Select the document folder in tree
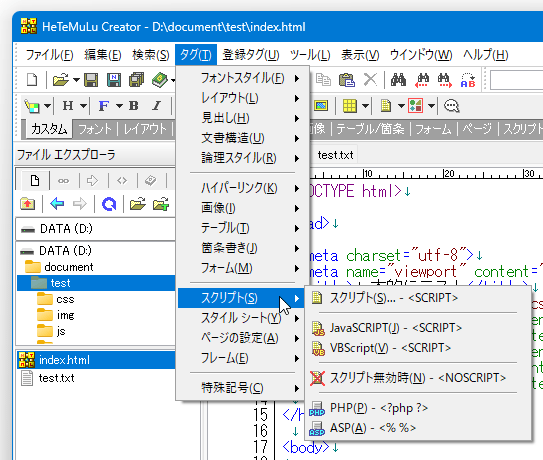Screen dimensions: 543x460 pyautogui.click(x=59, y=267)
